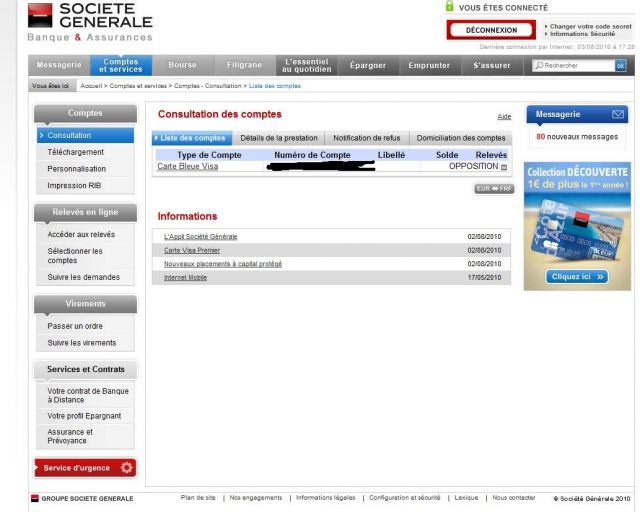Click Informations Sécurité link
The width and height of the screenshot is (640, 512).
(582, 34)
